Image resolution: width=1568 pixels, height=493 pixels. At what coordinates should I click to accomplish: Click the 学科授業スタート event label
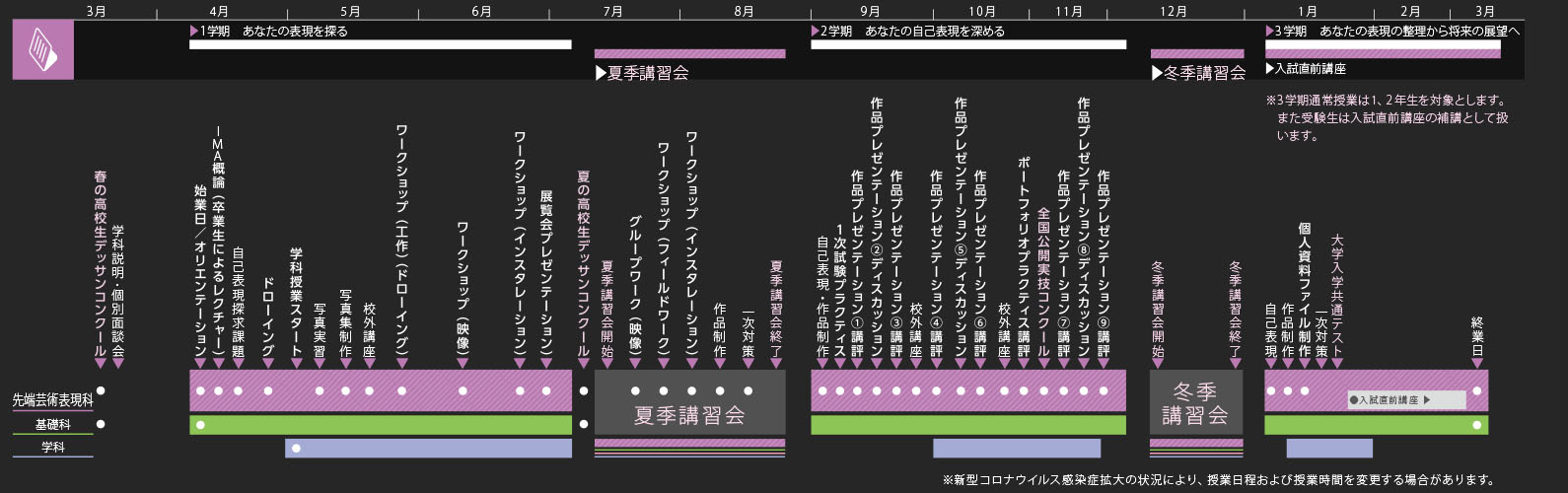(296, 303)
